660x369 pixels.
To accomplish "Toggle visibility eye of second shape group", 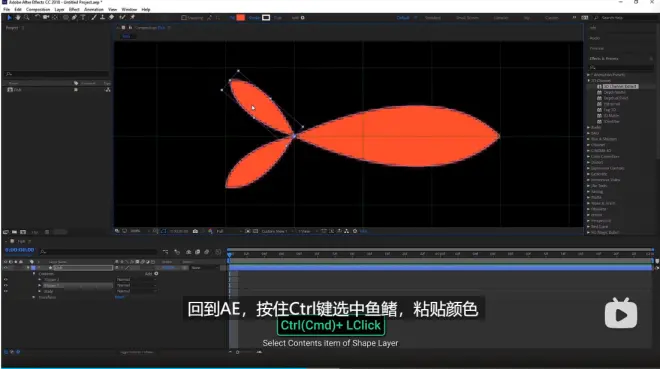I will (x=6, y=285).
